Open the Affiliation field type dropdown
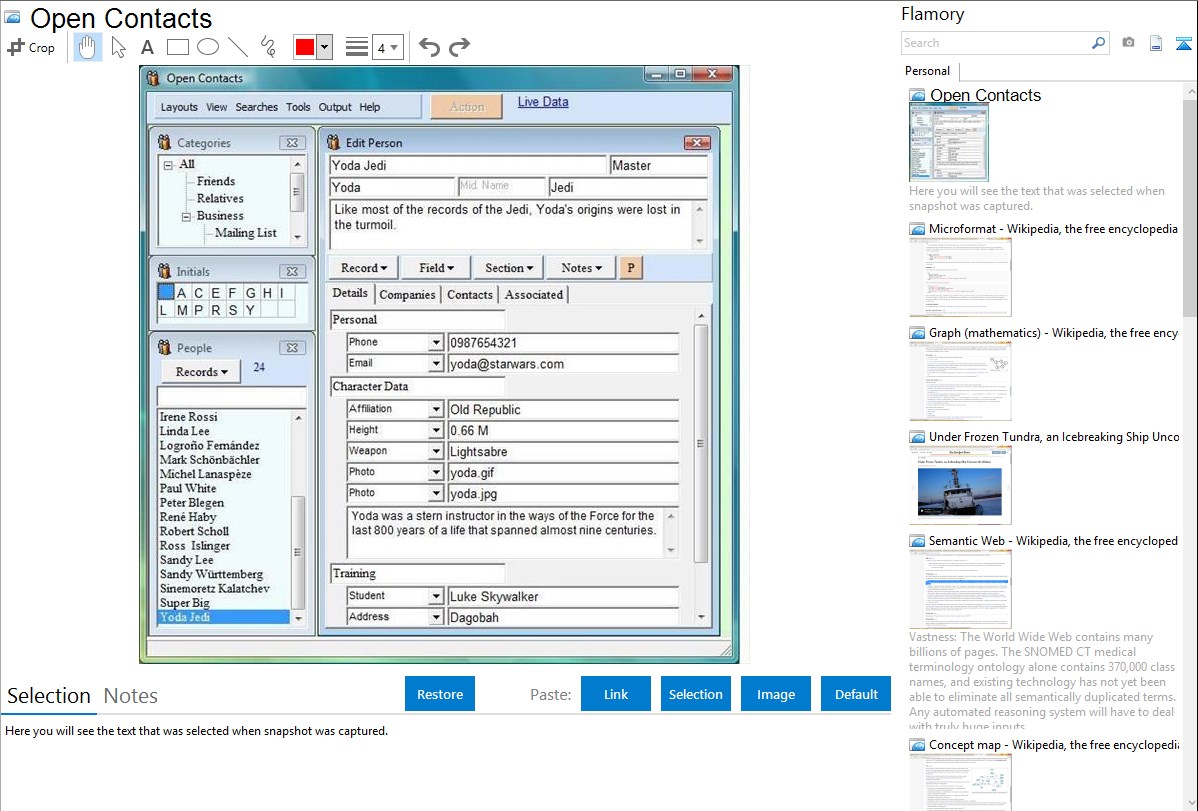 tap(435, 410)
